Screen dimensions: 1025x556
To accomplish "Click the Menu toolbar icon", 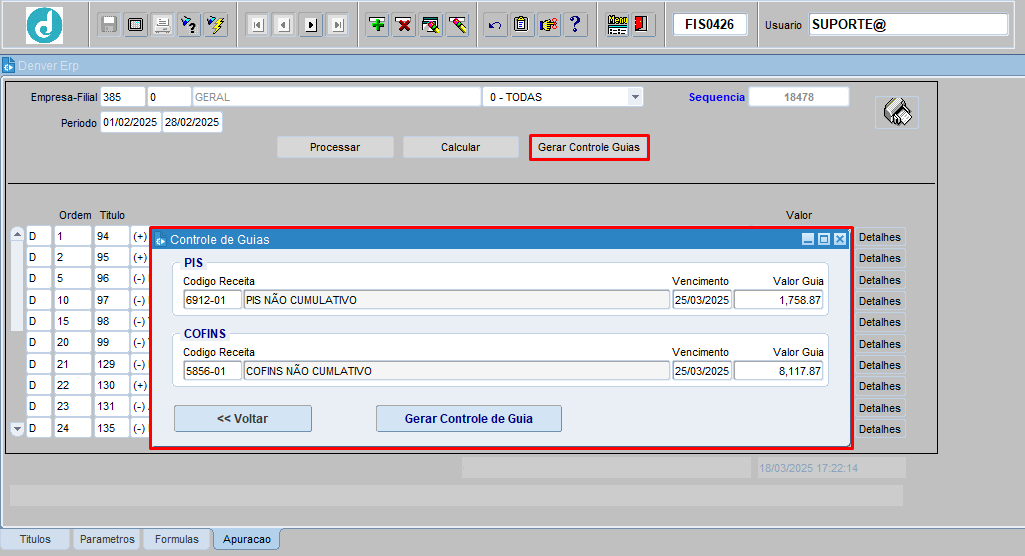I will click(617, 25).
